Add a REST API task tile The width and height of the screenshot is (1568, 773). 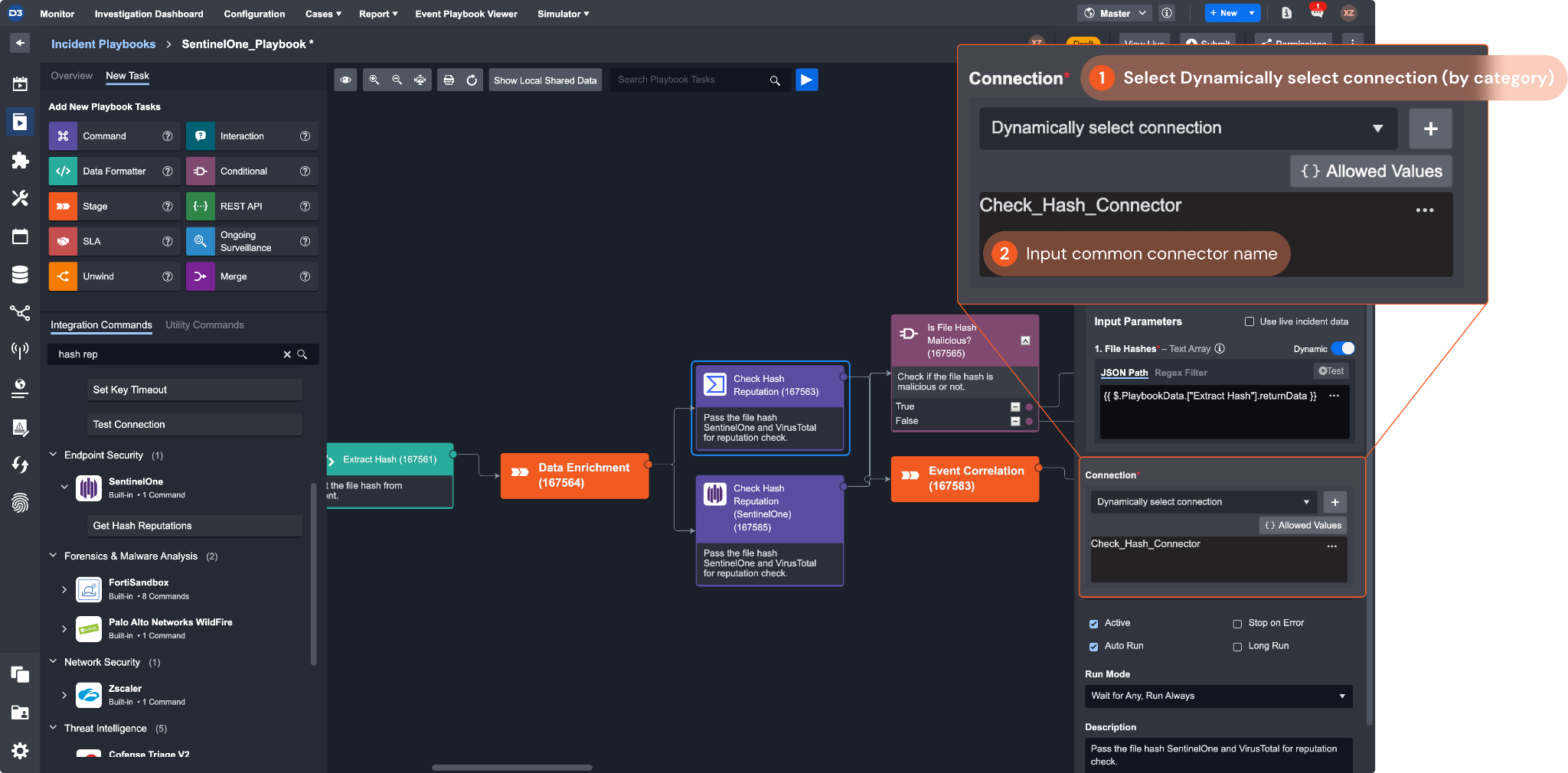click(x=251, y=207)
